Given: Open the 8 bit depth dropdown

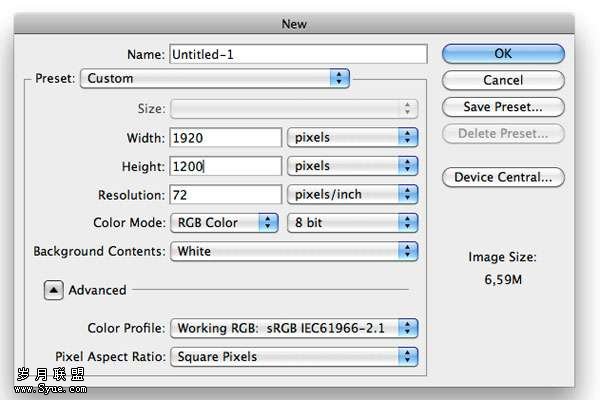Looking at the screenshot, I should tap(352, 223).
